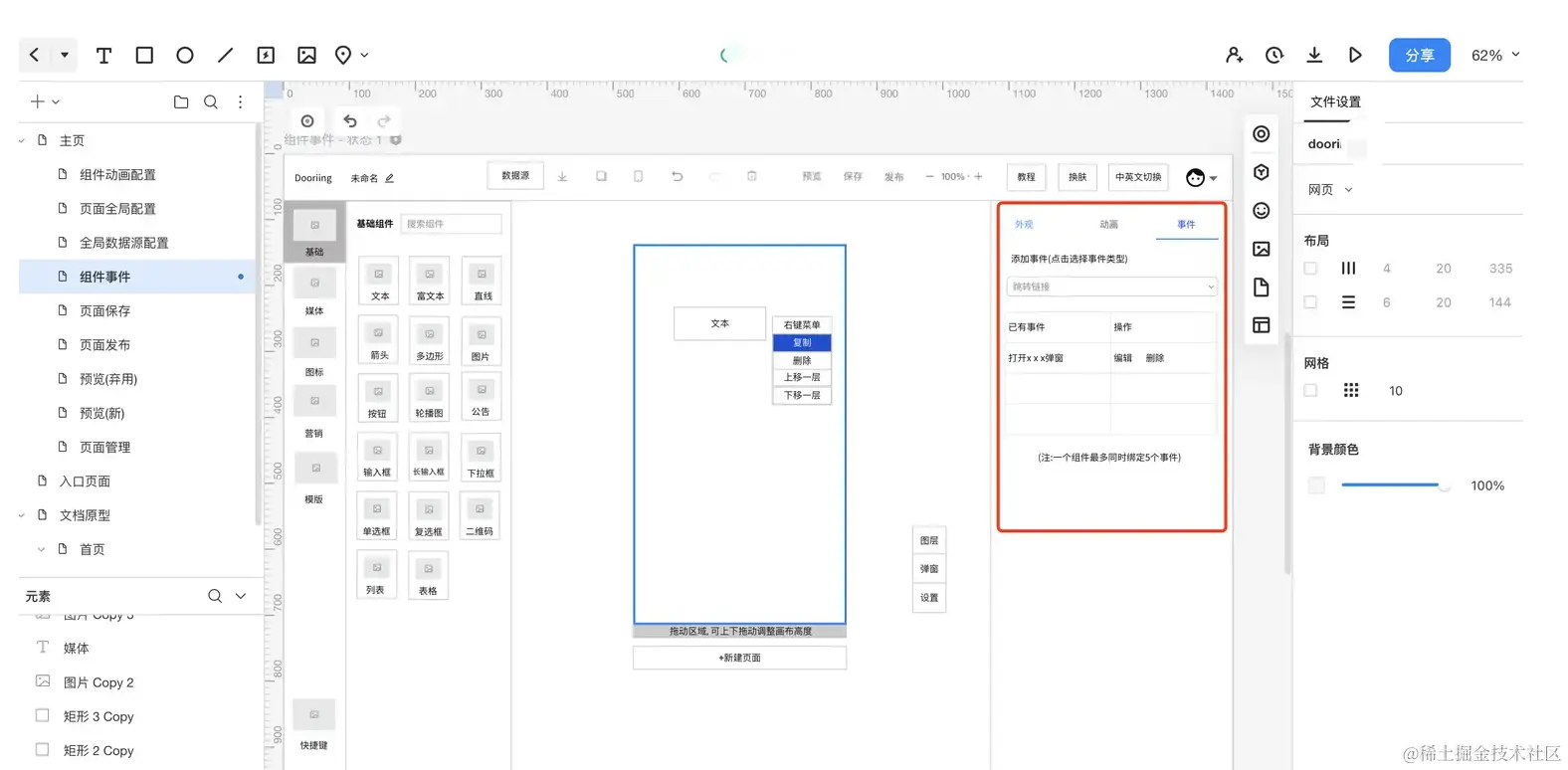1568x770 pixels.
Task: Go back with the left chevron
Action: click(x=35, y=56)
